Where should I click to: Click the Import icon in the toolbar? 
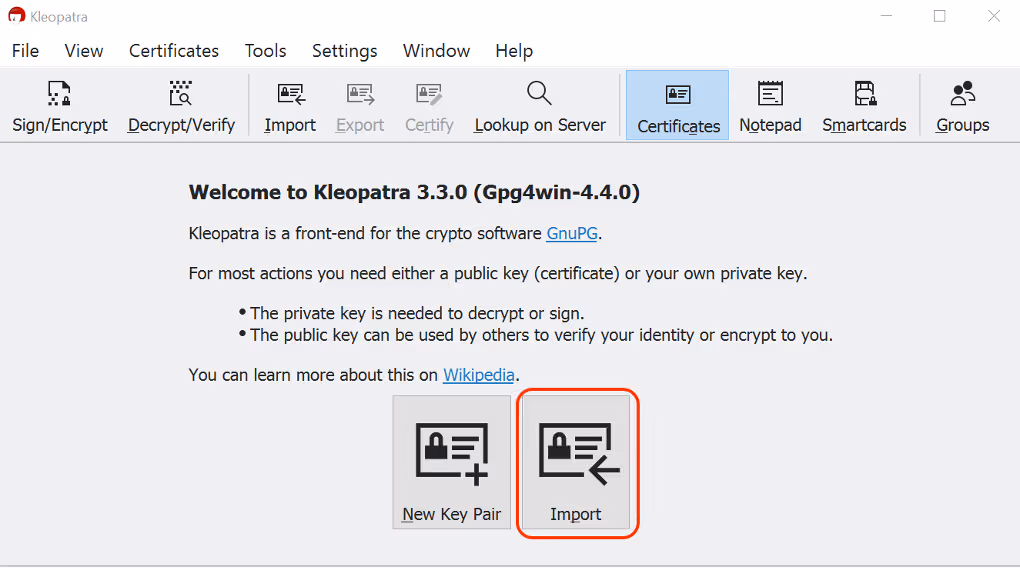pyautogui.click(x=290, y=106)
